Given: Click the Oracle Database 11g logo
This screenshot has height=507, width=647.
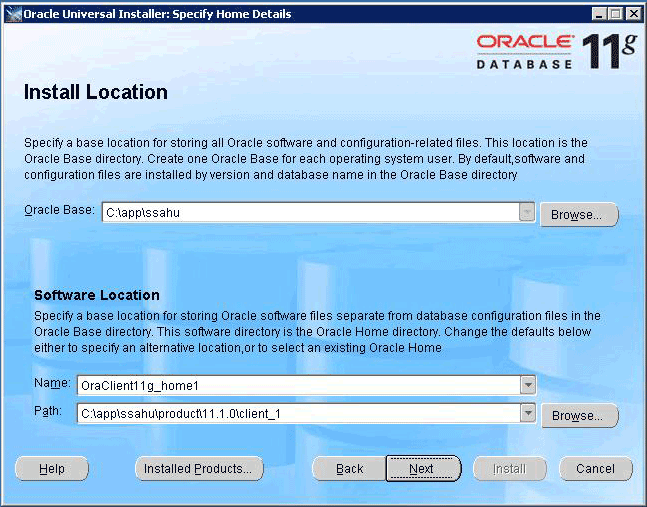Looking at the screenshot, I should pyautogui.click(x=553, y=52).
